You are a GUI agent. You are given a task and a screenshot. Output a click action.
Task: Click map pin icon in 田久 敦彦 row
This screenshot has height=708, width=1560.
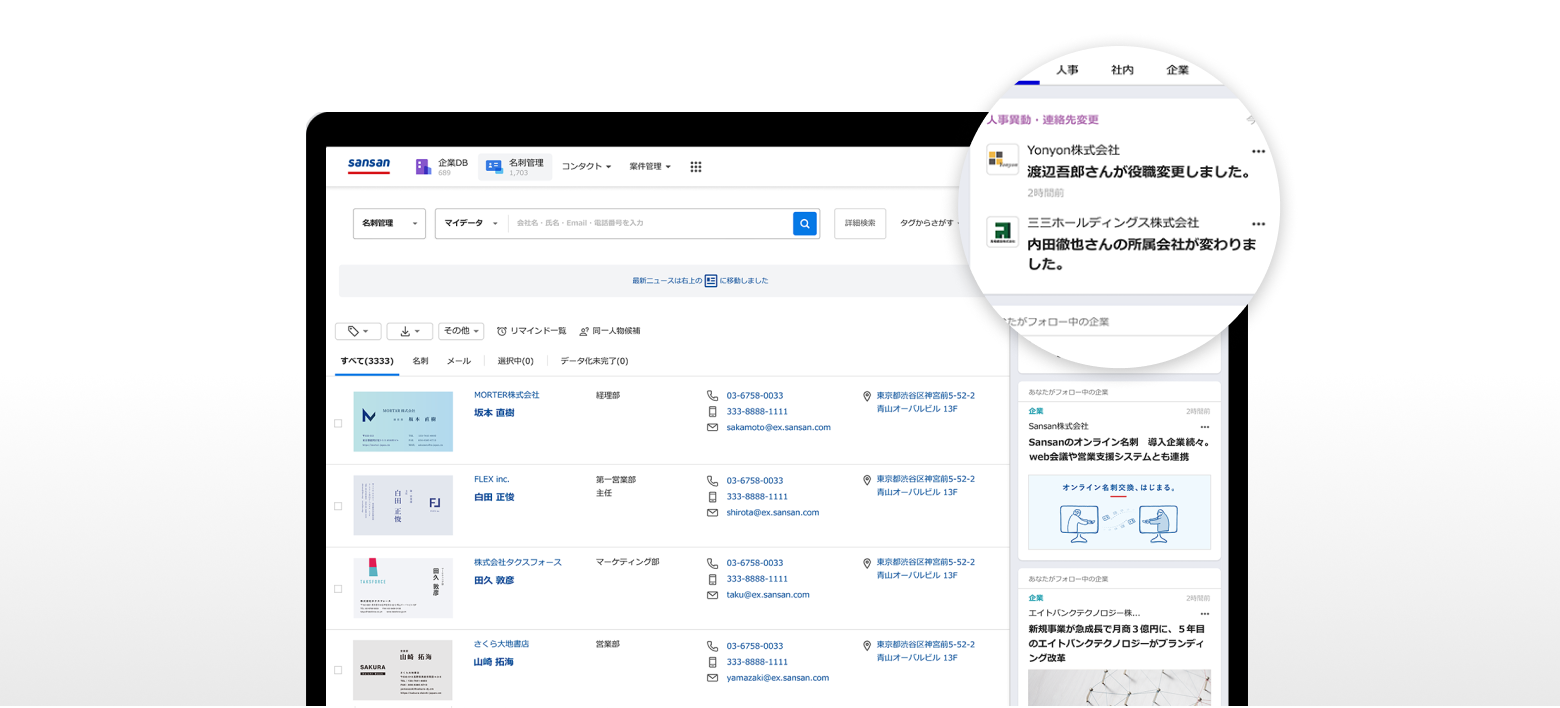867,563
